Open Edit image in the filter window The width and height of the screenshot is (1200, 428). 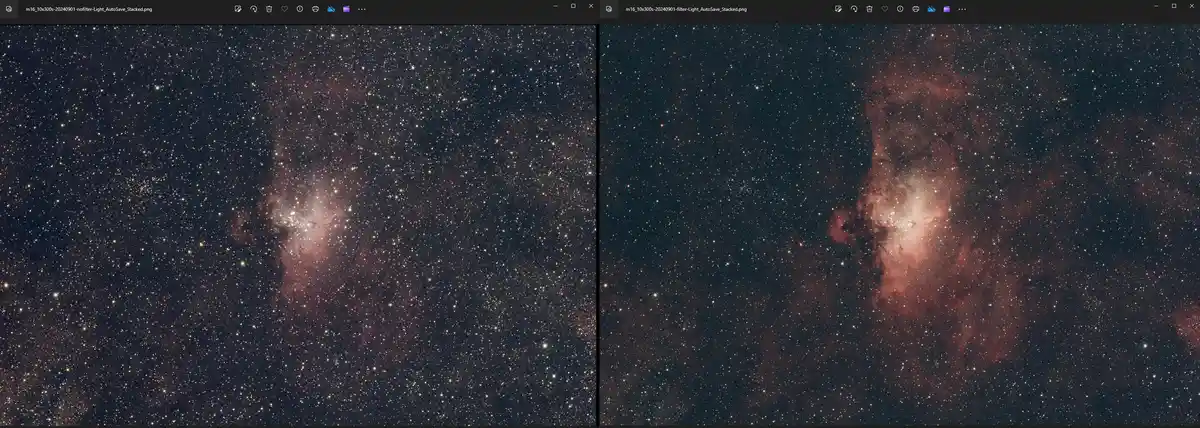838,9
